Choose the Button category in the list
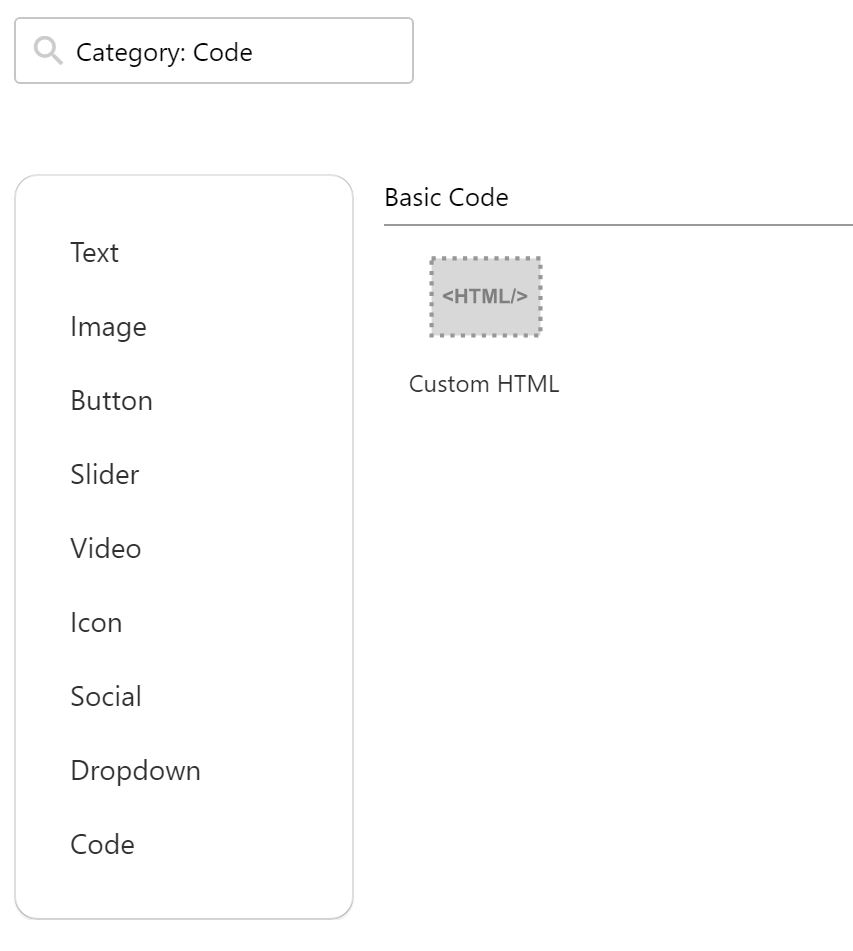Viewport: 853px width, 951px height. (112, 401)
